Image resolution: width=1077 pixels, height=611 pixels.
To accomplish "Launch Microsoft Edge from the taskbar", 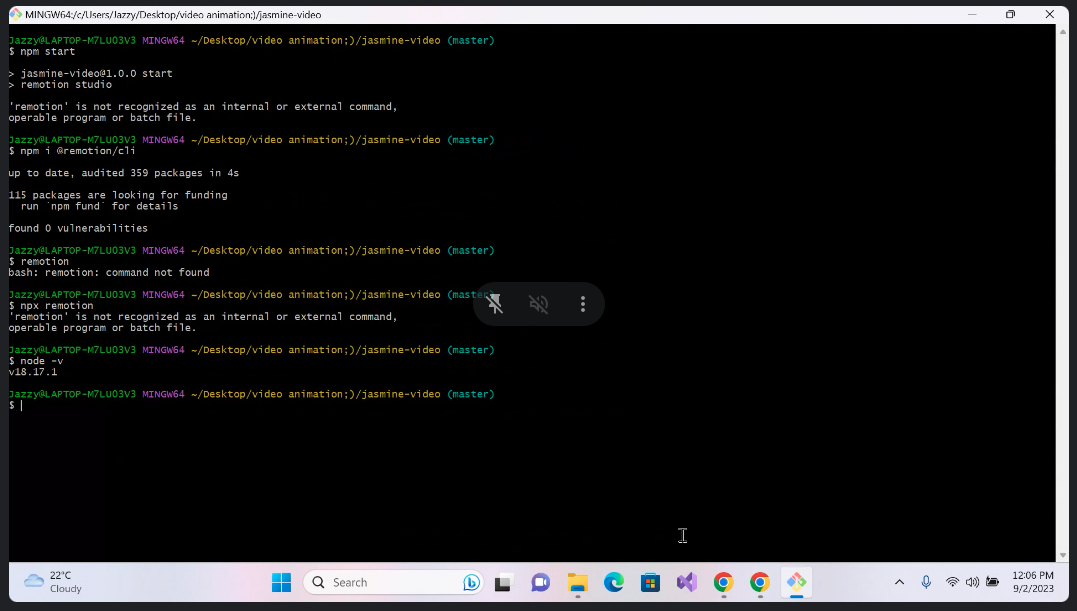I will pos(614,582).
